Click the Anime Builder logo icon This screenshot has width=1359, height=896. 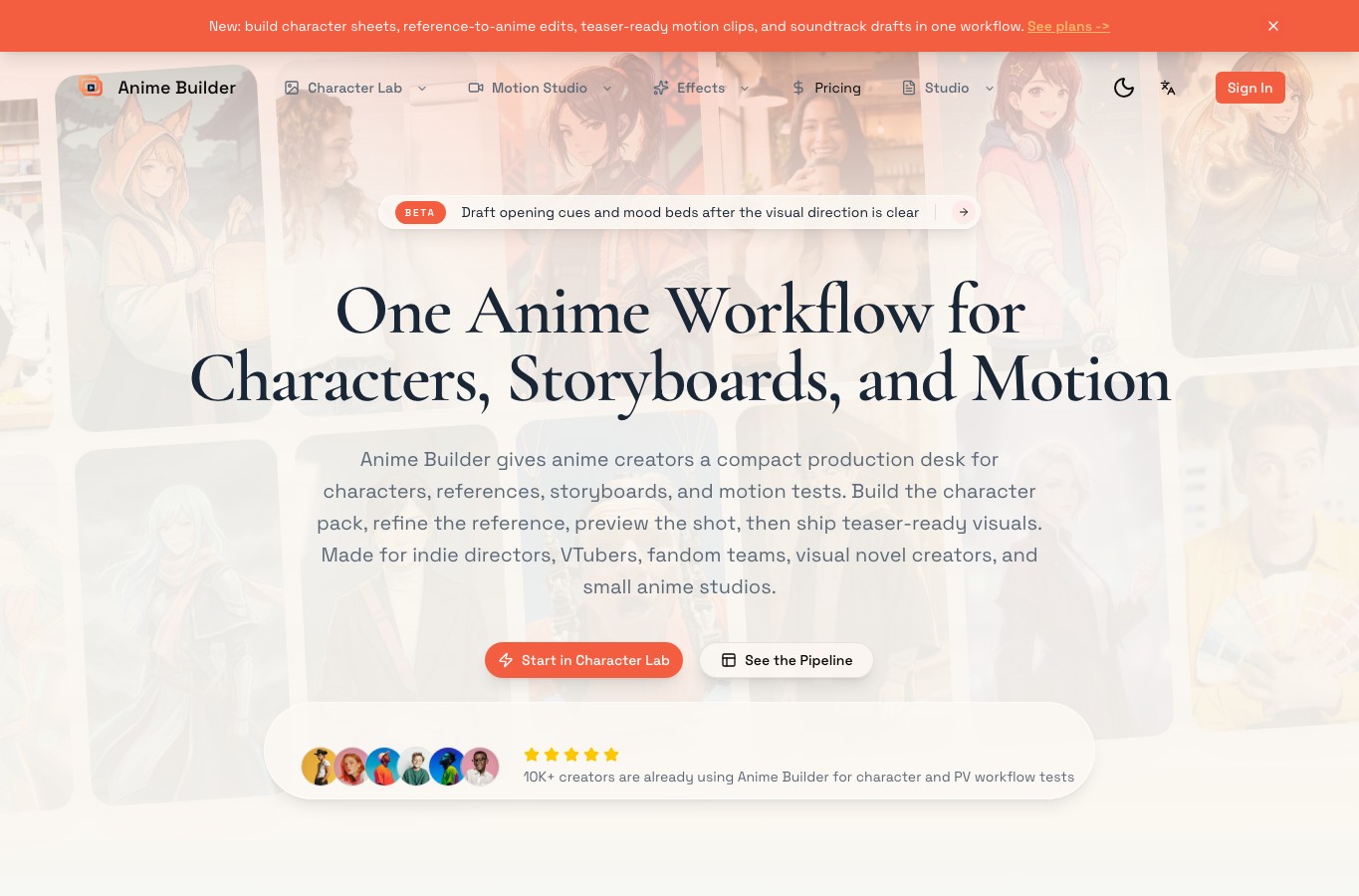click(x=91, y=87)
